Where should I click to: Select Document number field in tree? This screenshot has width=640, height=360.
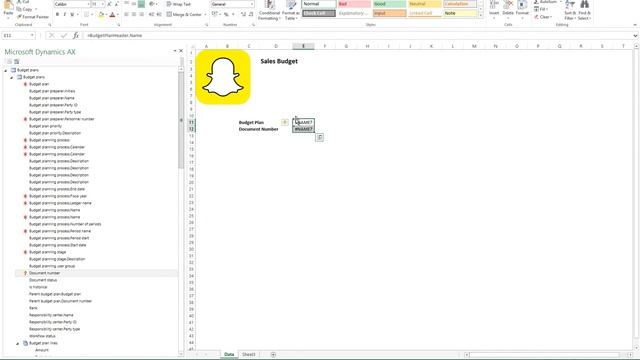pos(44,273)
